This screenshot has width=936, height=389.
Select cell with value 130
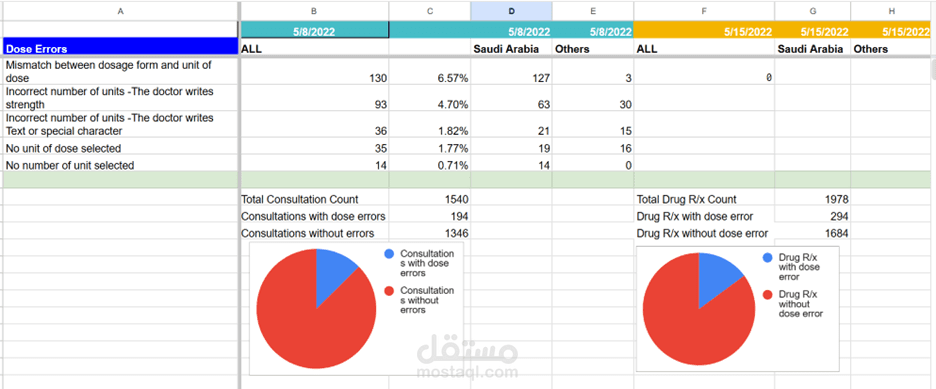coord(315,72)
